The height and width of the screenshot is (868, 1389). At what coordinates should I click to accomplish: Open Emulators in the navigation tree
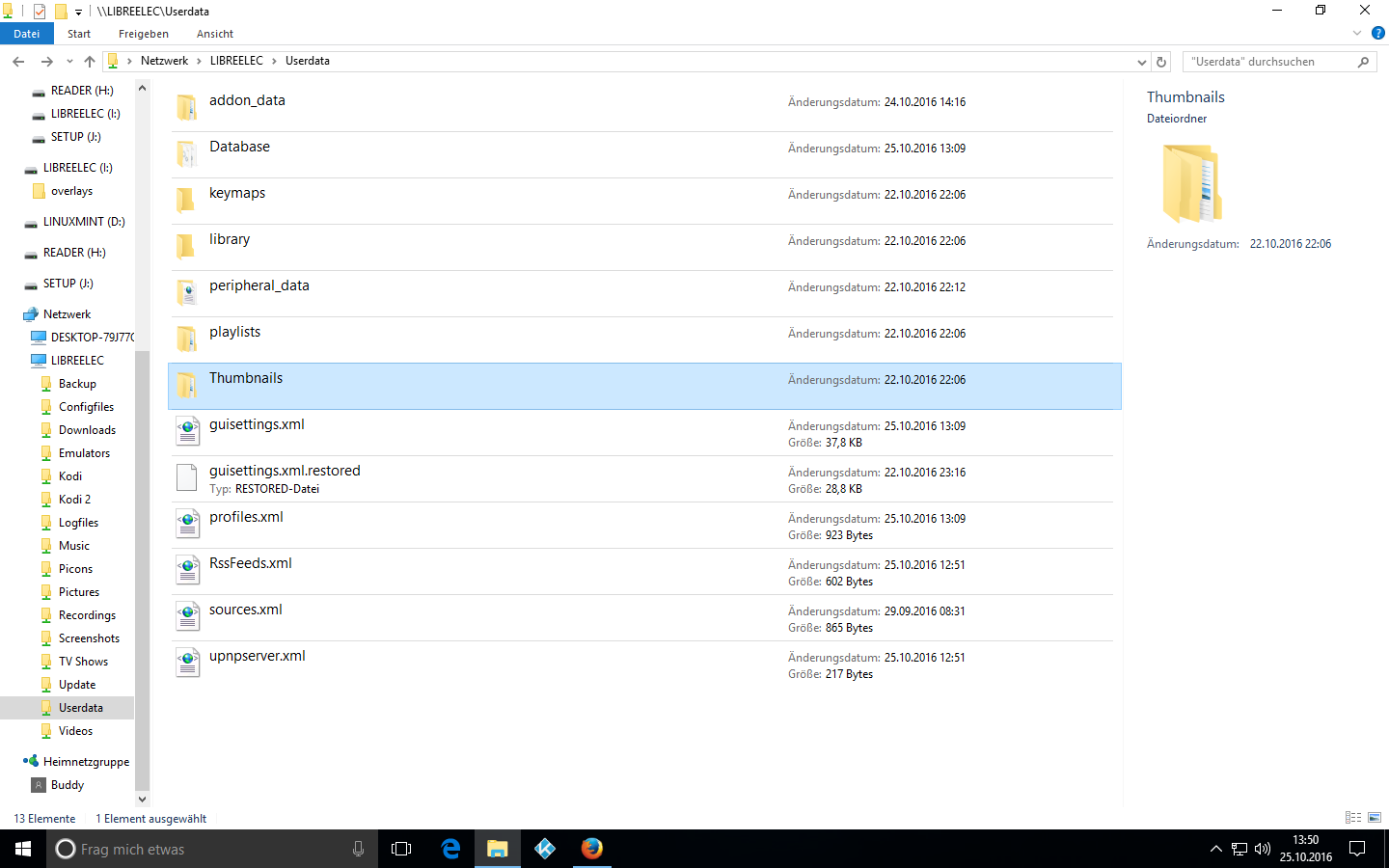(x=84, y=453)
